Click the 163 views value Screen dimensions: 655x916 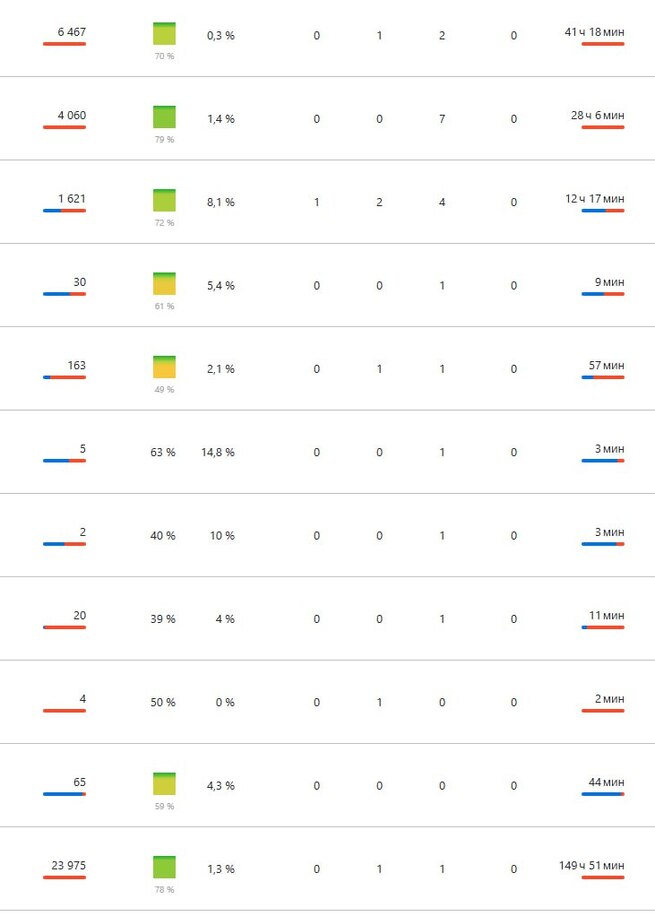[76, 366]
